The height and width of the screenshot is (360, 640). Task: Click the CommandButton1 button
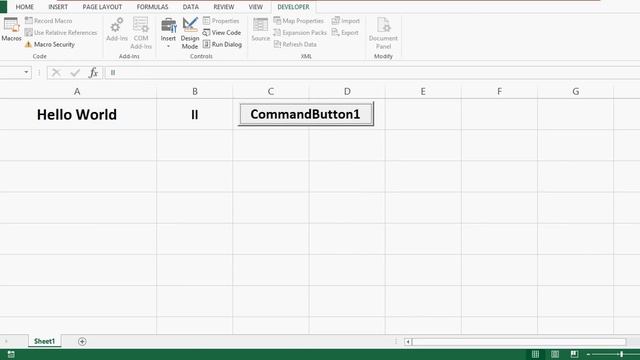(306, 114)
